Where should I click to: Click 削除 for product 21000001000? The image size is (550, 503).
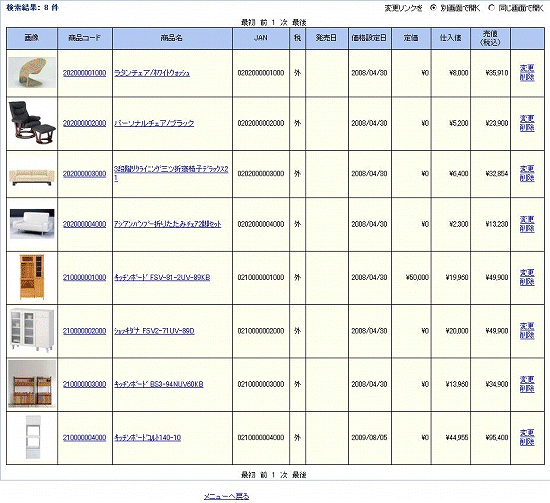(527, 282)
